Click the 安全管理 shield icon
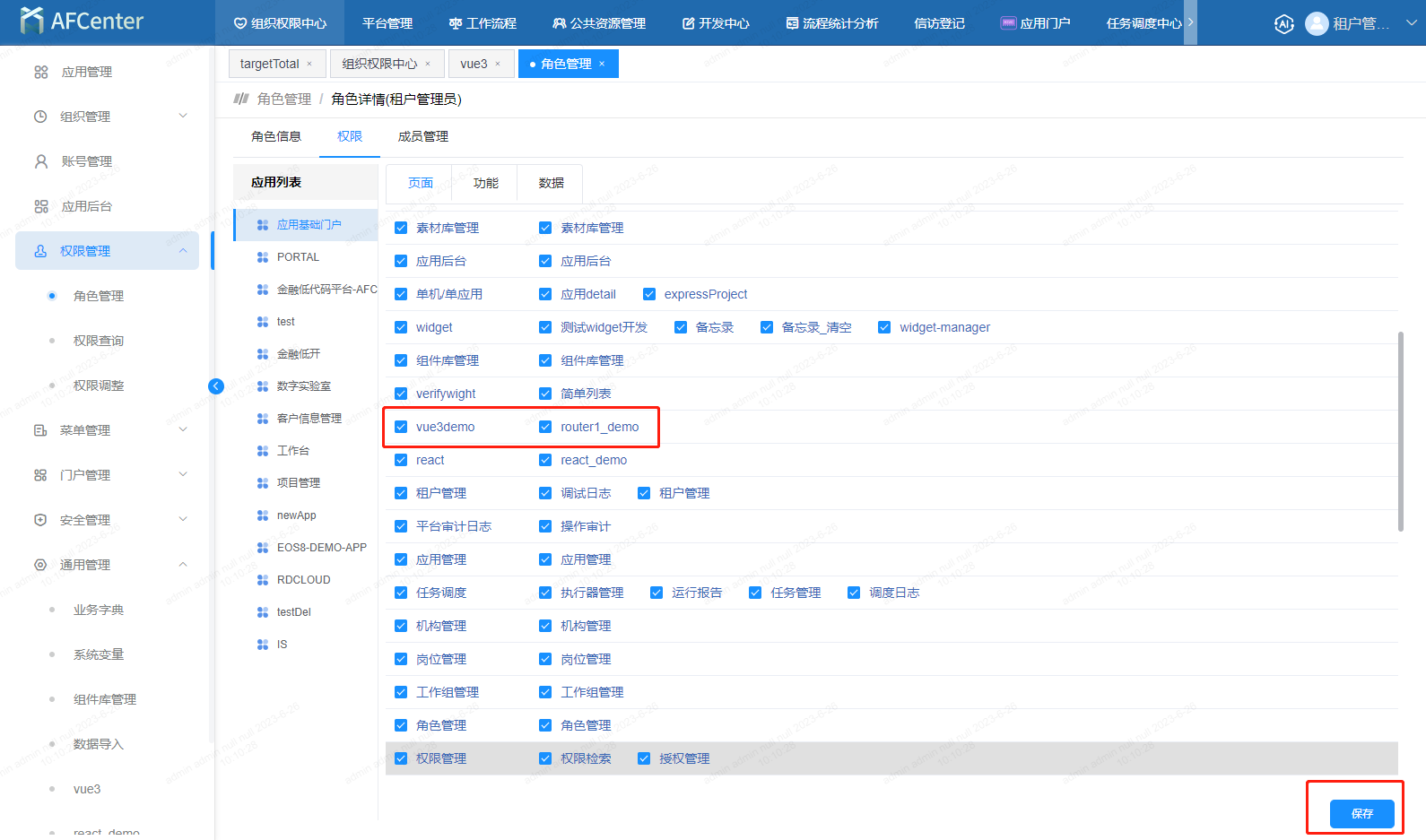1426x840 pixels. (40, 520)
